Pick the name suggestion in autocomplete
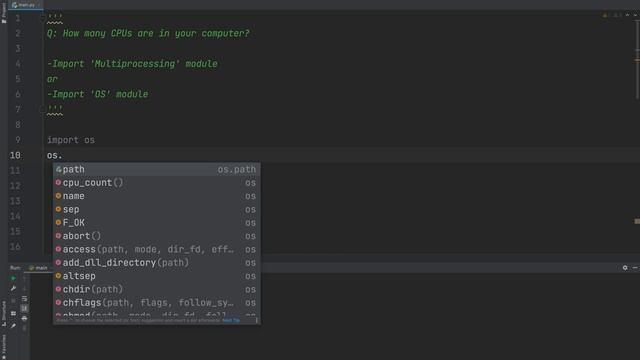This screenshot has height=360, width=640. coord(157,196)
